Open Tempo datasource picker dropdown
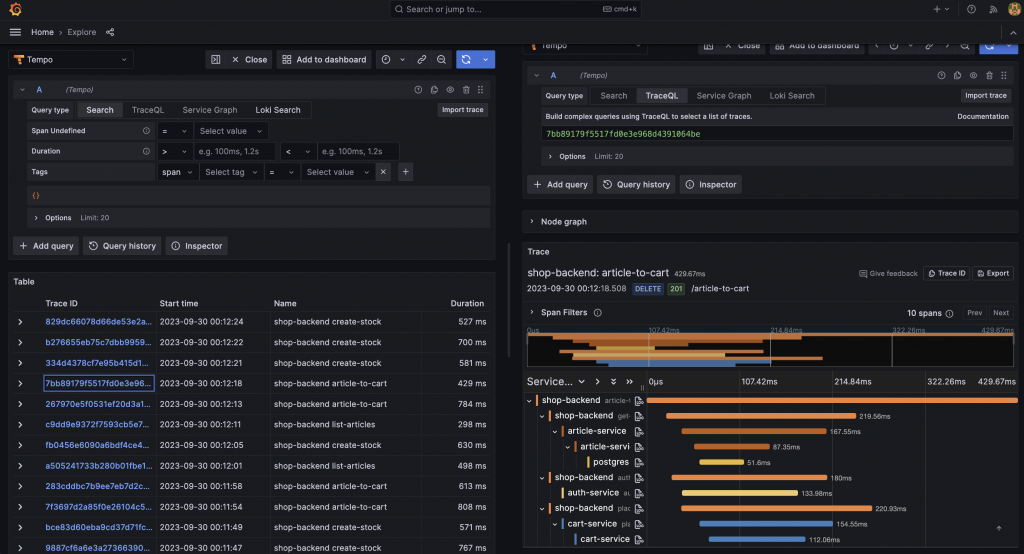The image size is (1024, 554). [71, 59]
